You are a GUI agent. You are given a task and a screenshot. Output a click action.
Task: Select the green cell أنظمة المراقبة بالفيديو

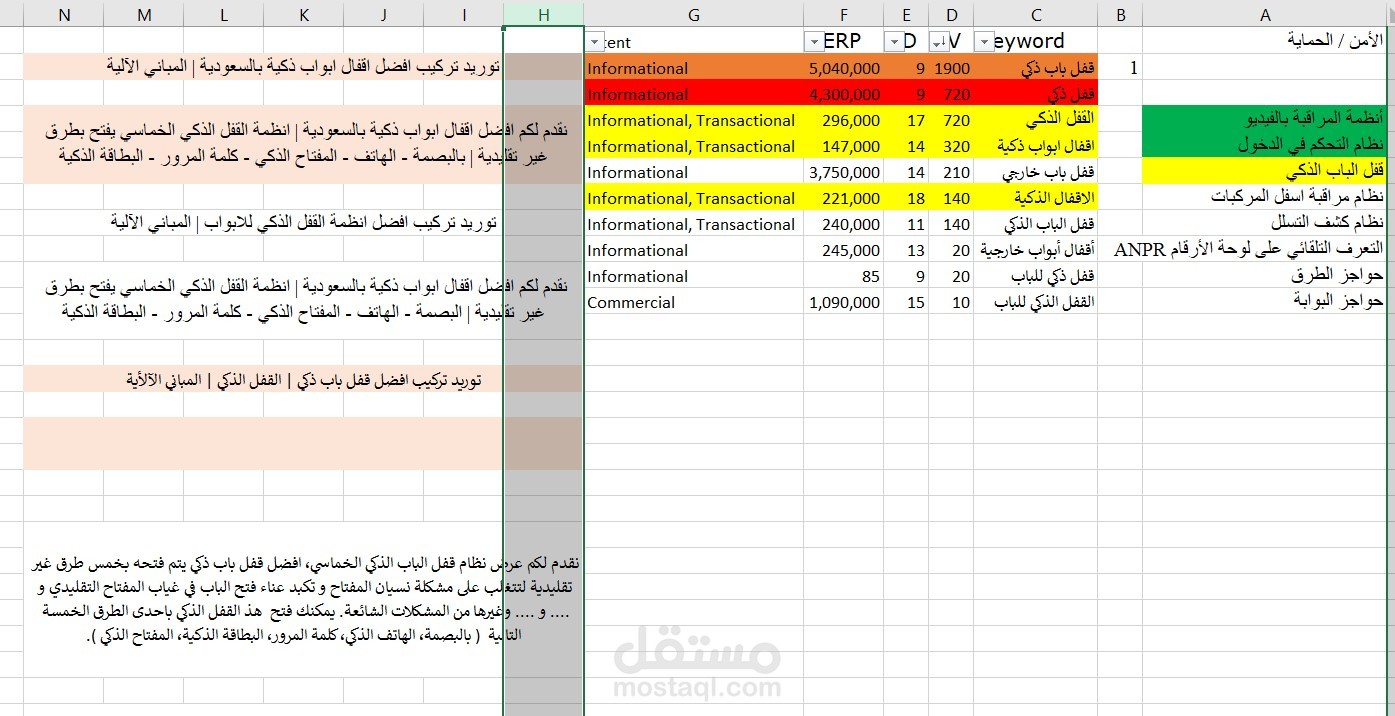tap(1265, 120)
